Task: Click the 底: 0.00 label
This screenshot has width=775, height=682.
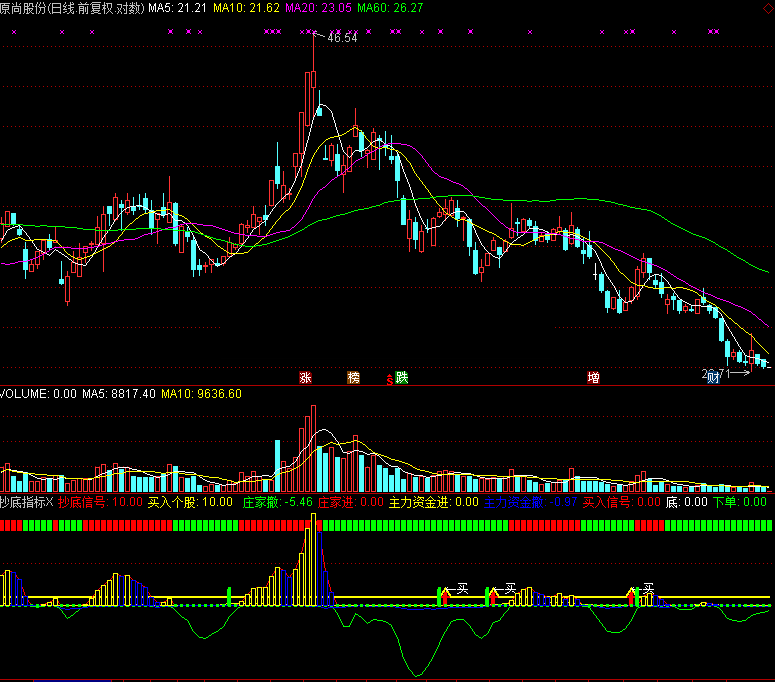Action: coord(687,502)
